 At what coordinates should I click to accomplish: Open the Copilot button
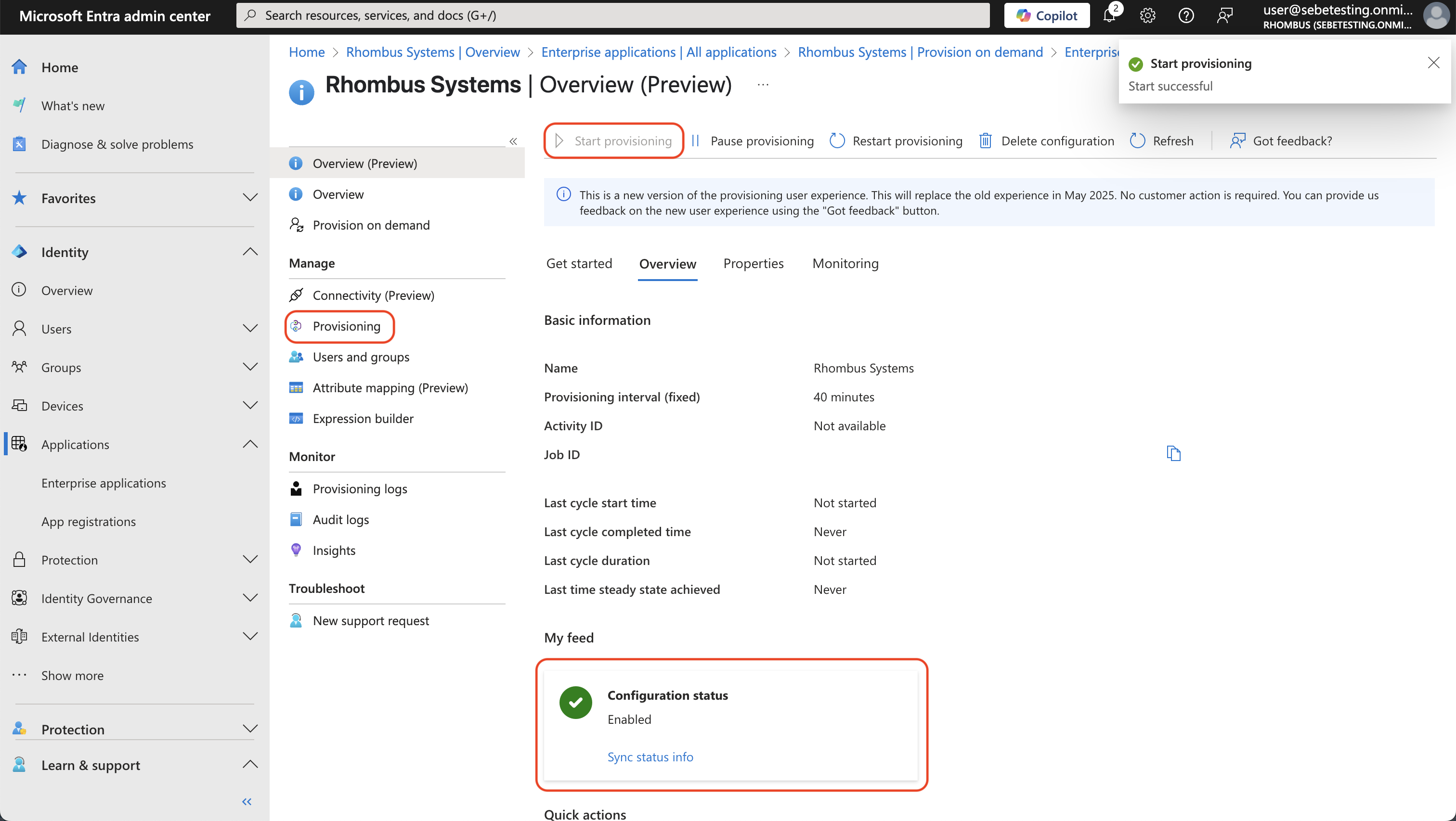(x=1047, y=15)
